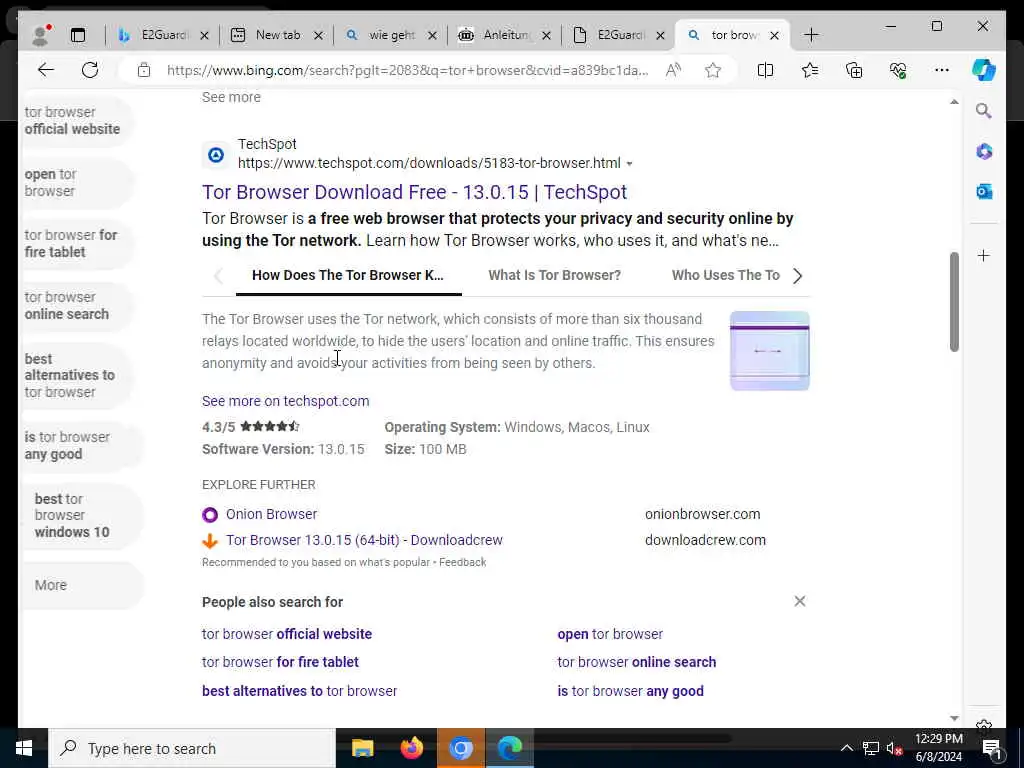The width and height of the screenshot is (1024, 768).
Task: Close the Anleitung browser tab
Action: click(547, 35)
